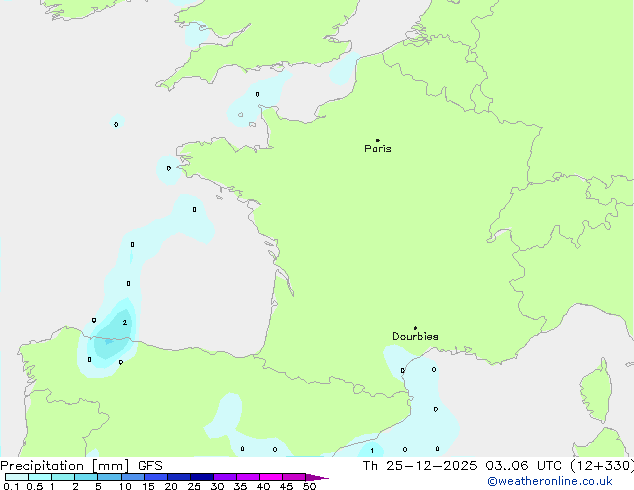Select the 1–2 mm legend color swatch

(x=63, y=477)
